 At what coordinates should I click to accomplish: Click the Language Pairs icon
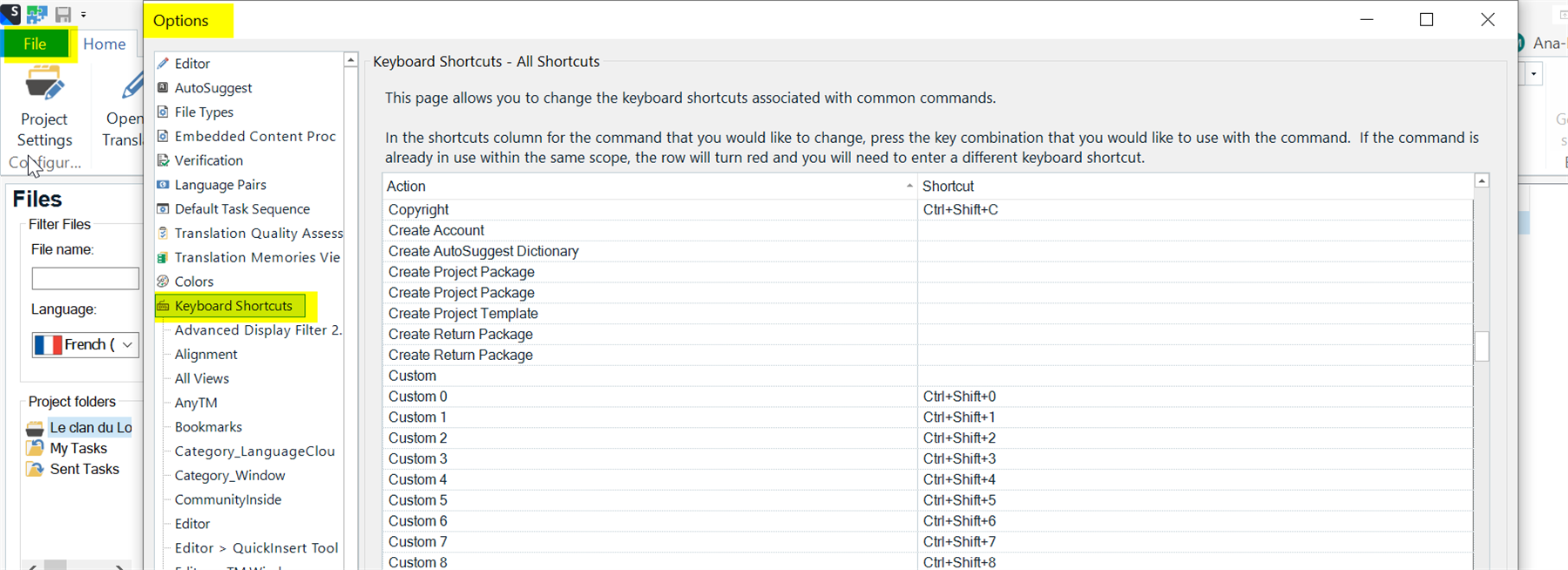163,185
